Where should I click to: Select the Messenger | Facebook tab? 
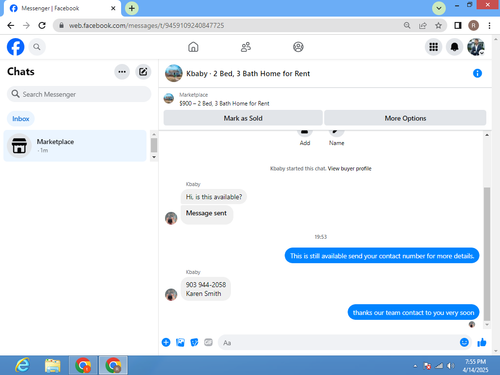point(62,8)
